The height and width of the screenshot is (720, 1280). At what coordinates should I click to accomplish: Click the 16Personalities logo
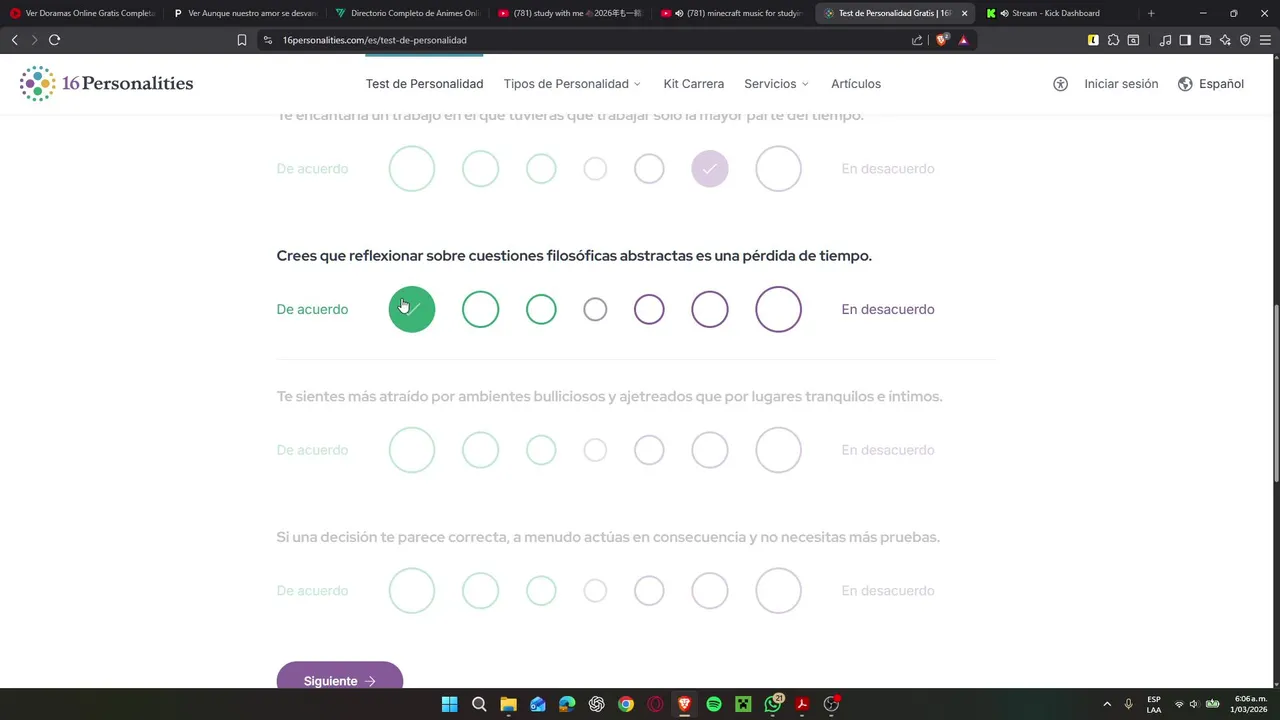tap(107, 84)
